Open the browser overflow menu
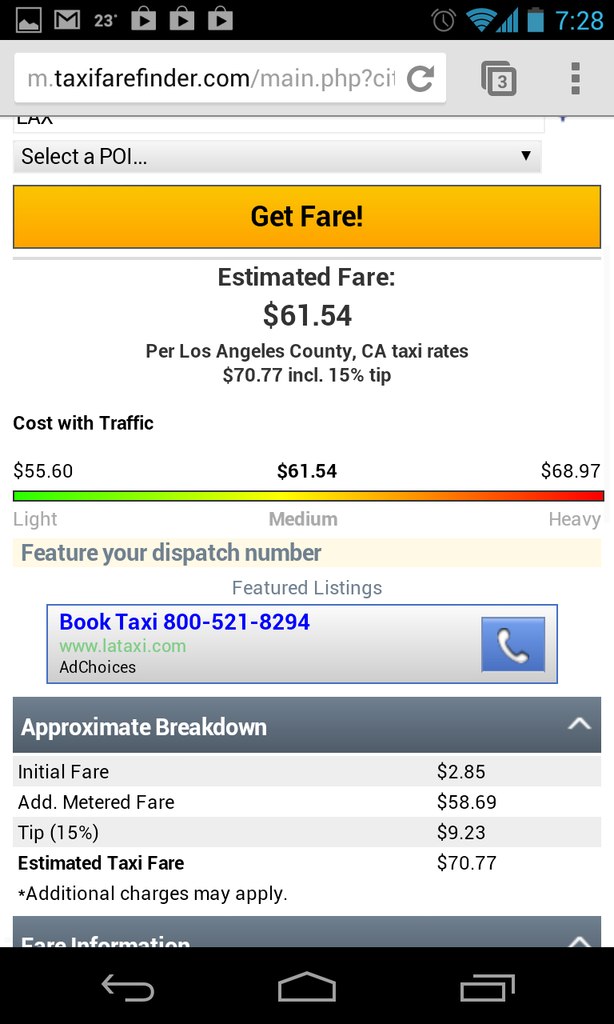Viewport: 614px width, 1024px height. [575, 78]
